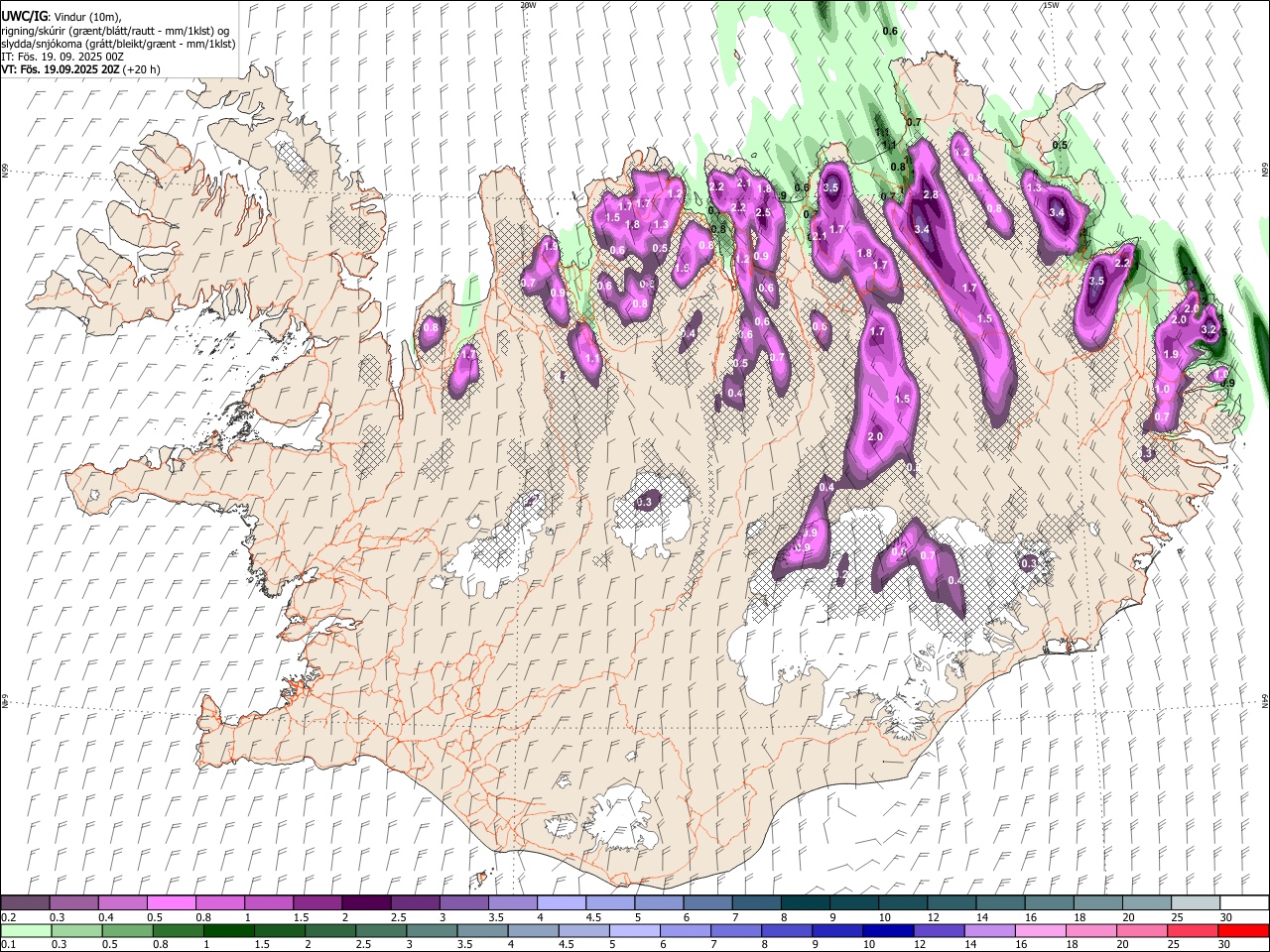Click the lilac rain swatch between 14 and 16

[x=988, y=930]
